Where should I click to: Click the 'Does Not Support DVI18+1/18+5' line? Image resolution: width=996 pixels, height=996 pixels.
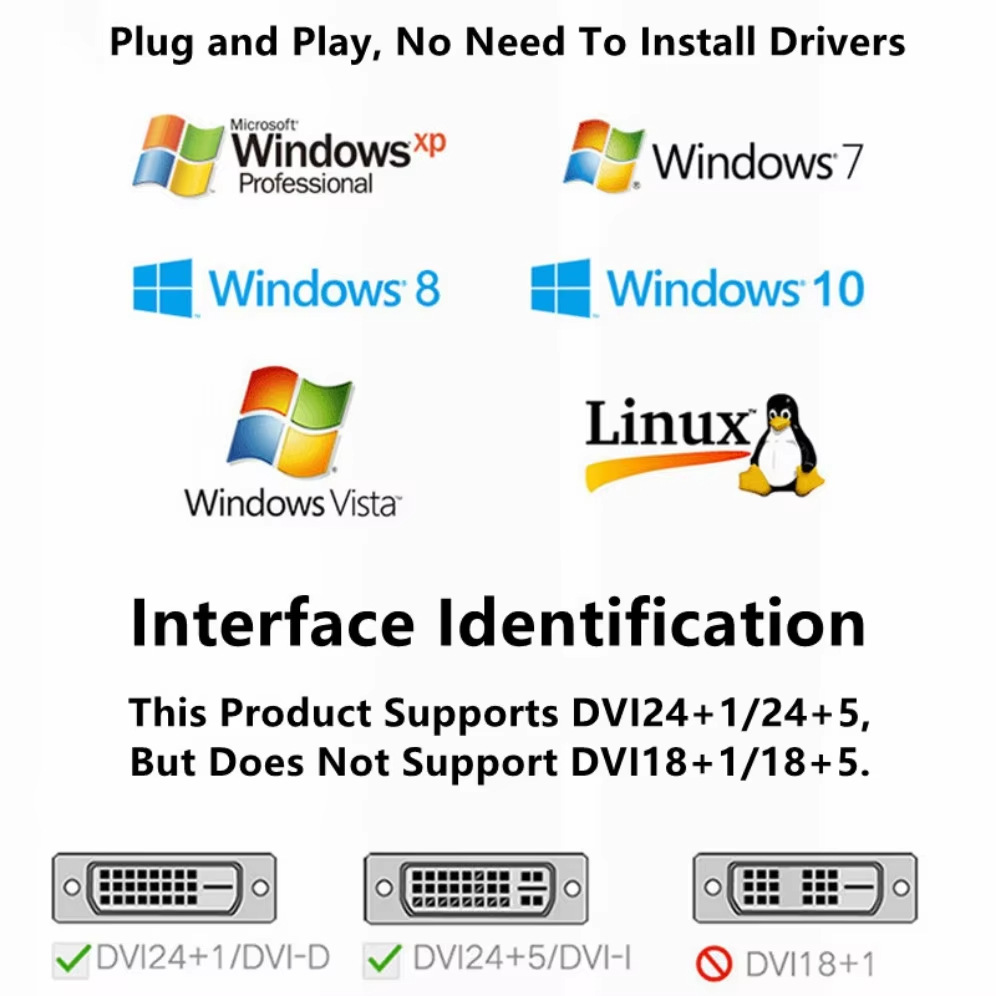coord(499,761)
